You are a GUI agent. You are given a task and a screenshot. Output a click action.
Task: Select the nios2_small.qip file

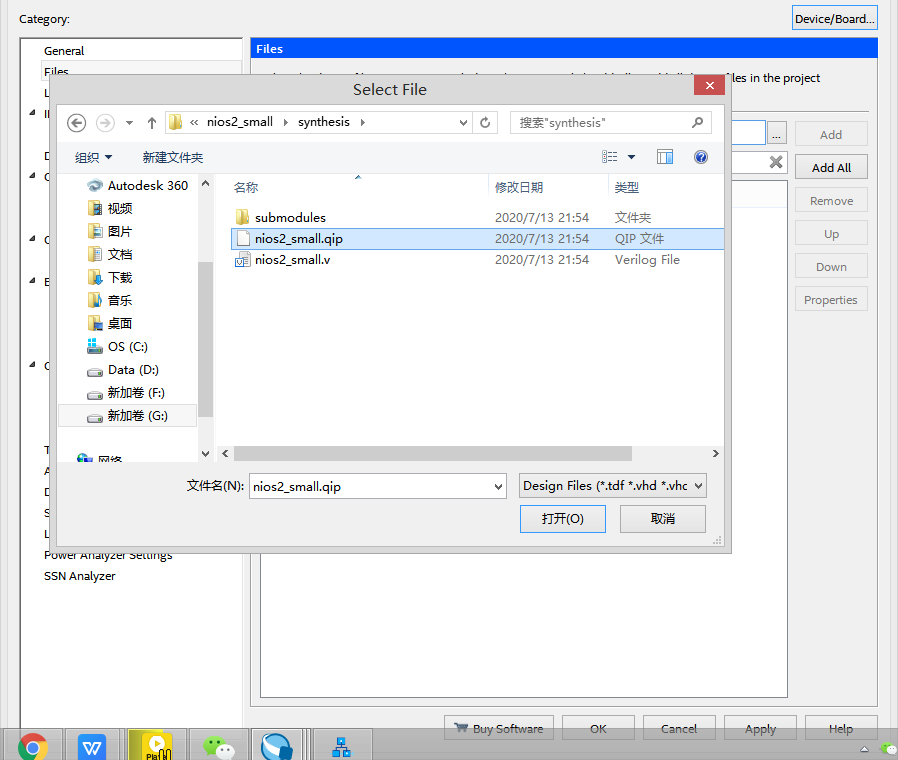tap(478, 239)
